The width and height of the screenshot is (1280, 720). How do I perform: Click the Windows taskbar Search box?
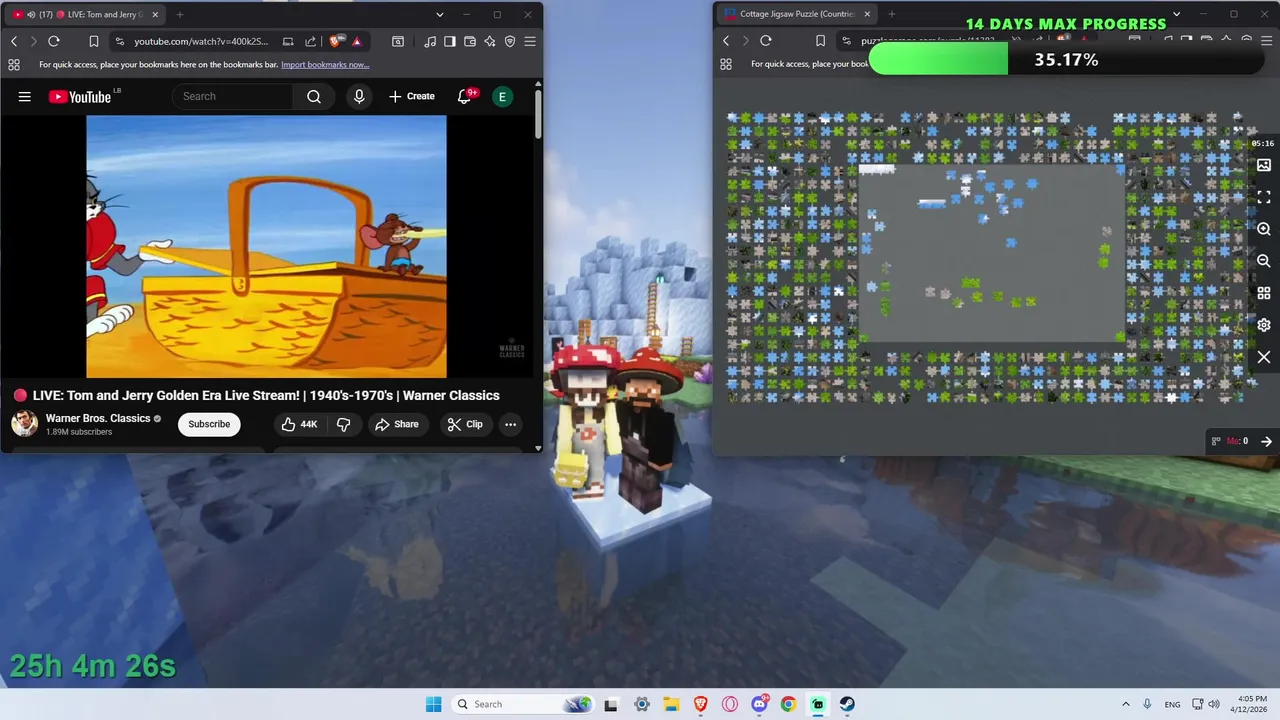pos(523,704)
